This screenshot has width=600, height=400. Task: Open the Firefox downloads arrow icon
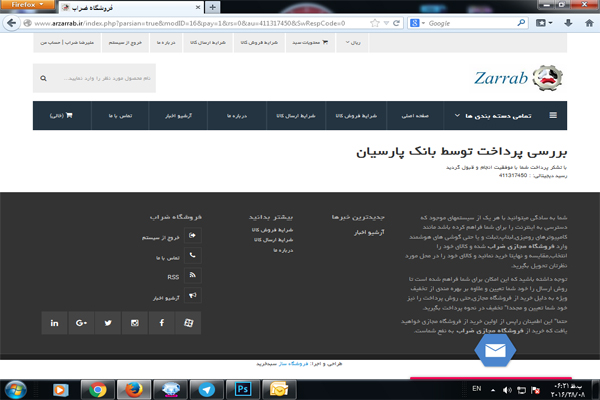pos(568,23)
